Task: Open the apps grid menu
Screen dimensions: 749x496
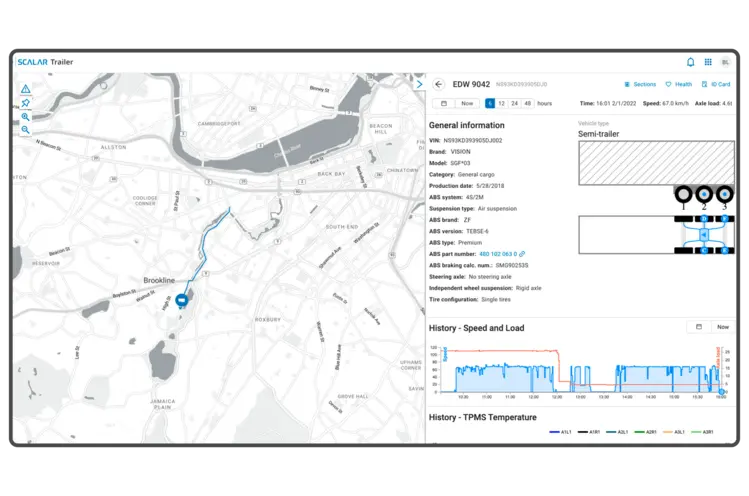Action: click(708, 61)
